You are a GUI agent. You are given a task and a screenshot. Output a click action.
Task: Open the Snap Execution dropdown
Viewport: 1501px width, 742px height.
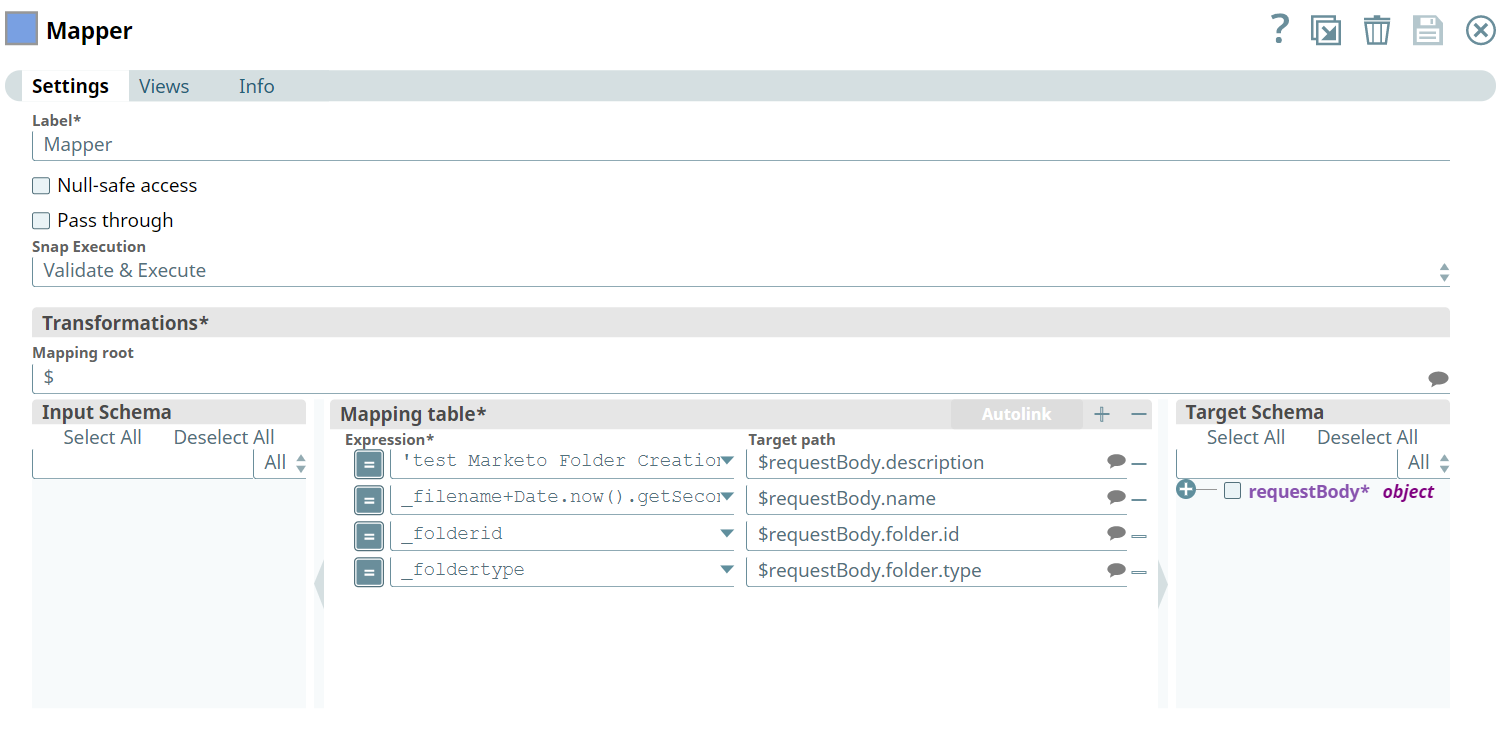[741, 271]
